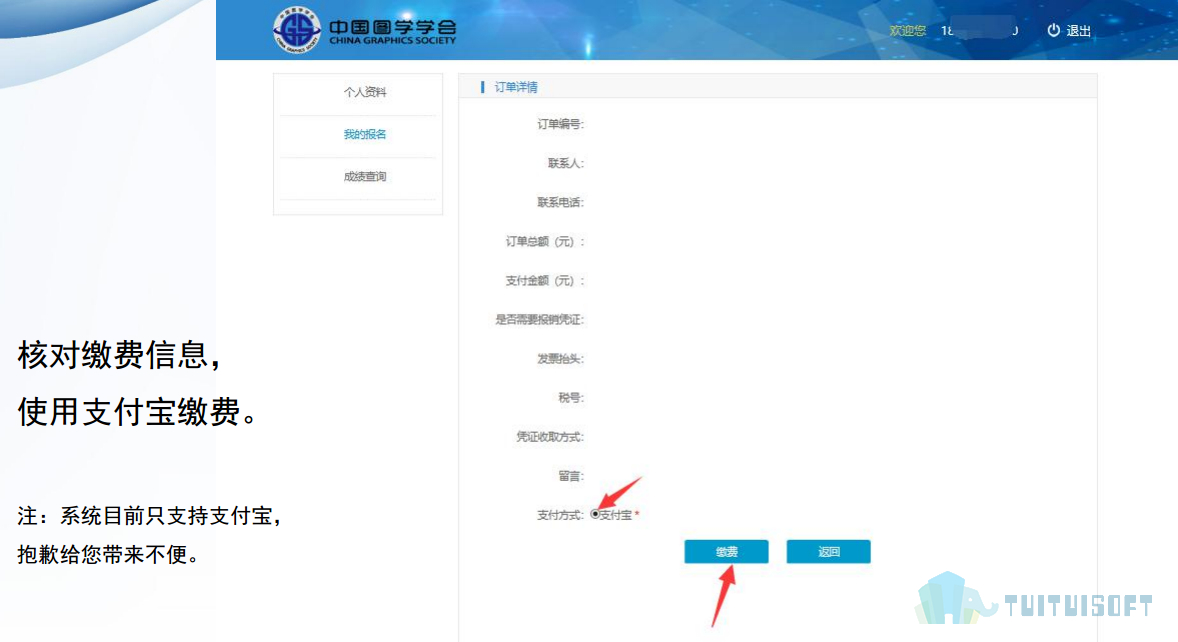
Task: Click the 缴费 button
Action: (726, 552)
